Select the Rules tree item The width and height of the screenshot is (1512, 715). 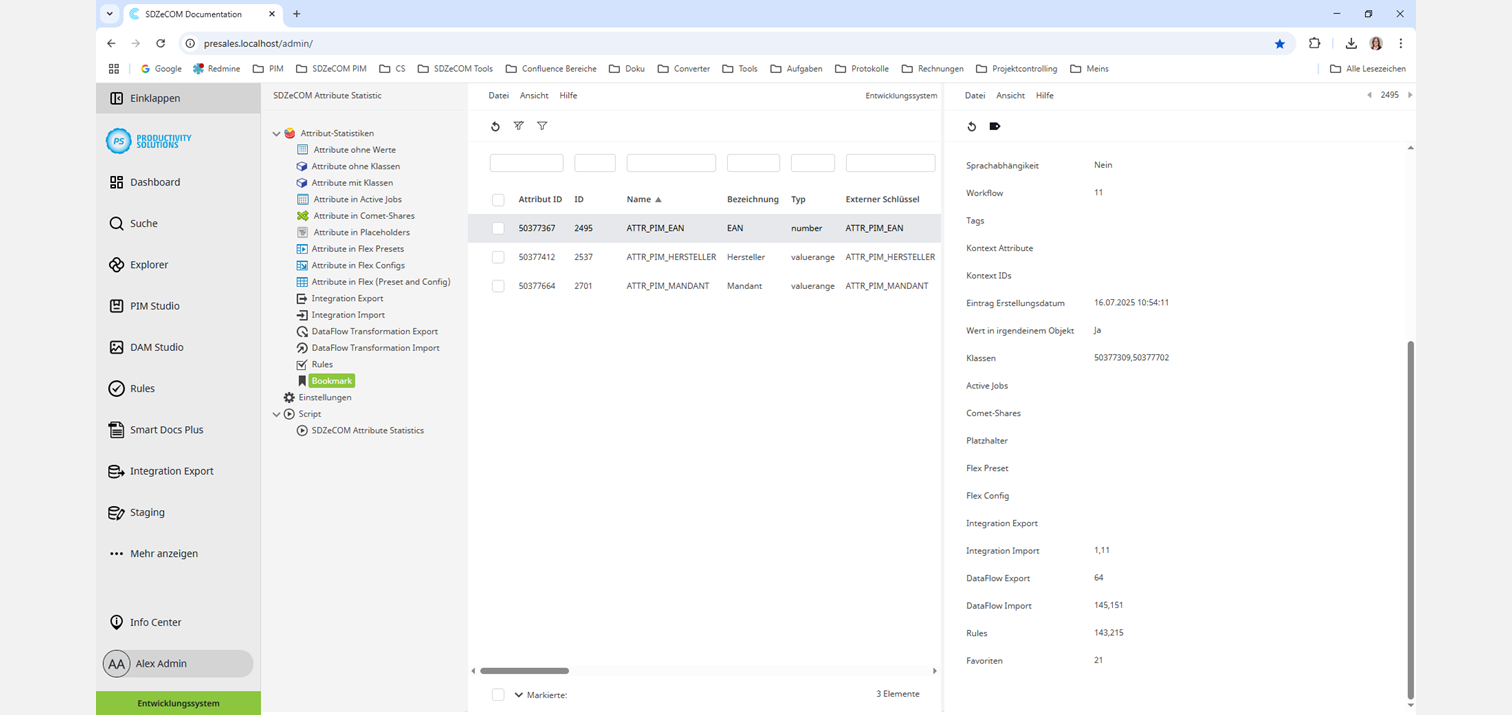click(322, 364)
